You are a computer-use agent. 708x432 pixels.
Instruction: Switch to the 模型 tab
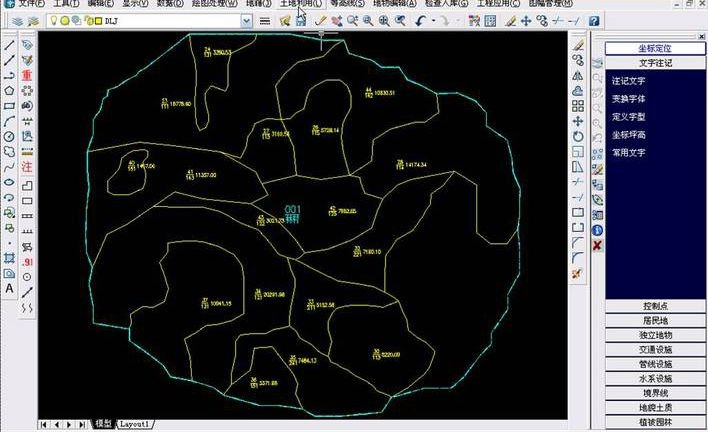[x=103, y=423]
